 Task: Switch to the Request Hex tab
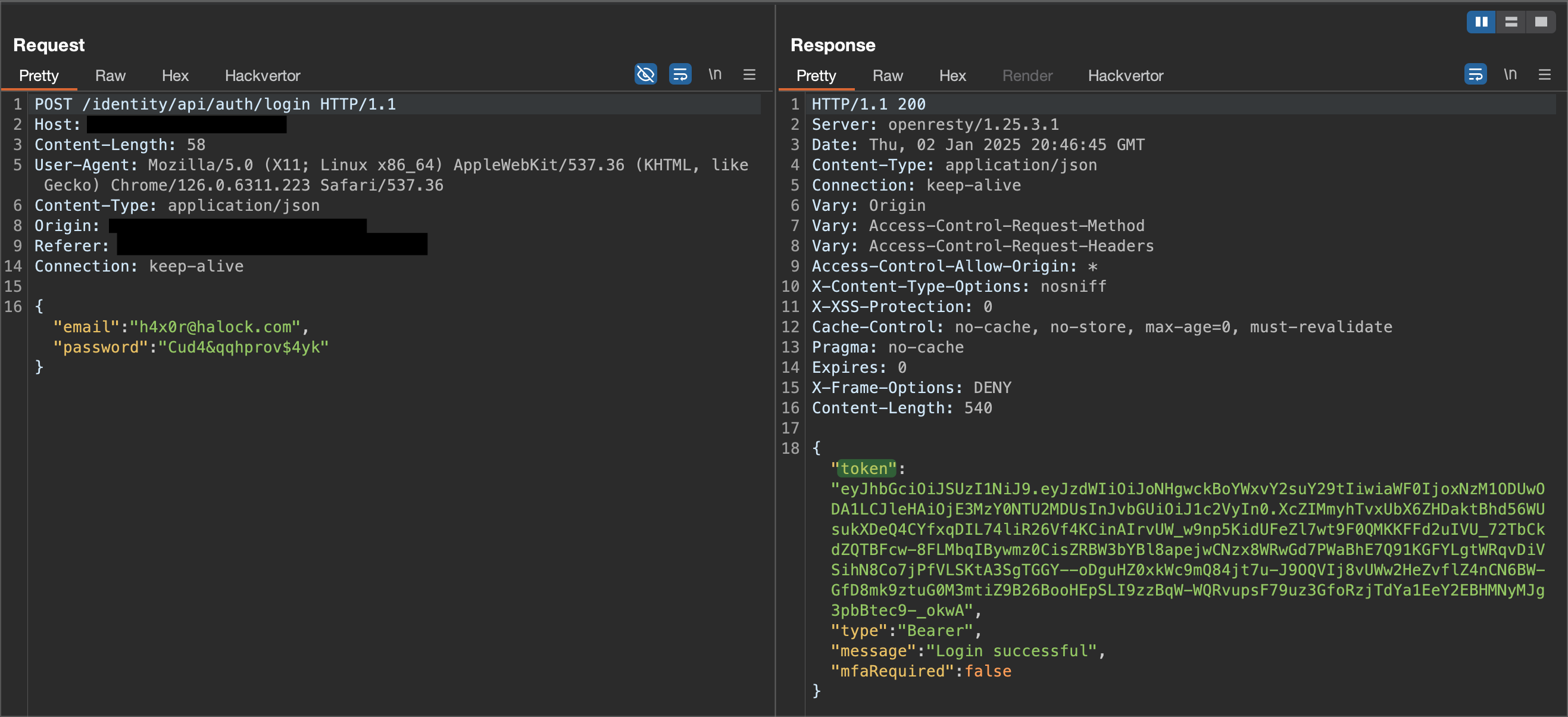(x=175, y=76)
